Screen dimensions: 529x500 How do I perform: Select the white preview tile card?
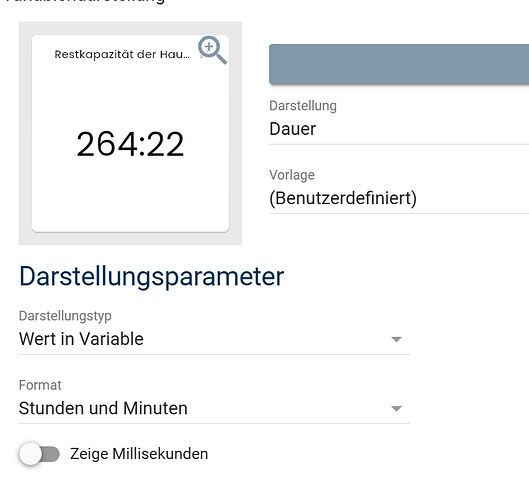[130, 134]
